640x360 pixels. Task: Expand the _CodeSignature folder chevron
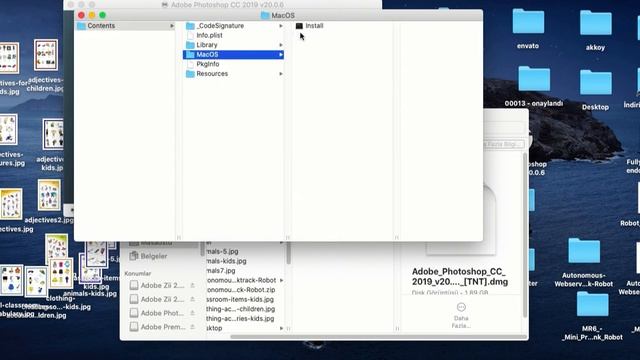coord(281,26)
